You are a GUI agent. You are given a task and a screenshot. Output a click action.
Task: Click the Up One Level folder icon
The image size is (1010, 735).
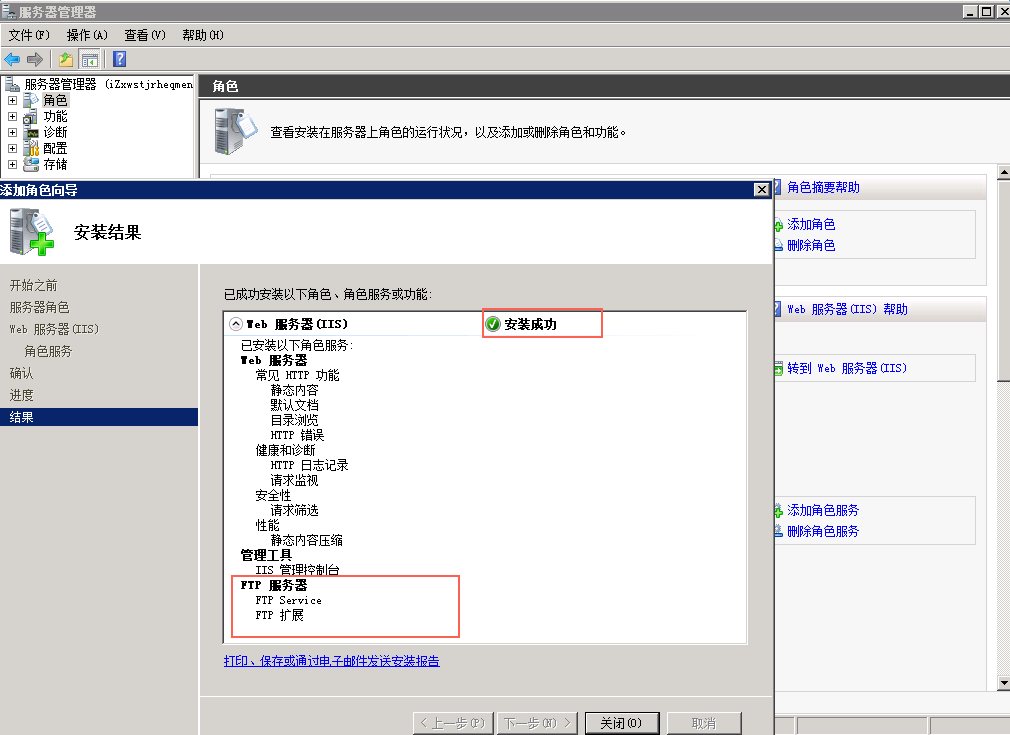(x=66, y=59)
